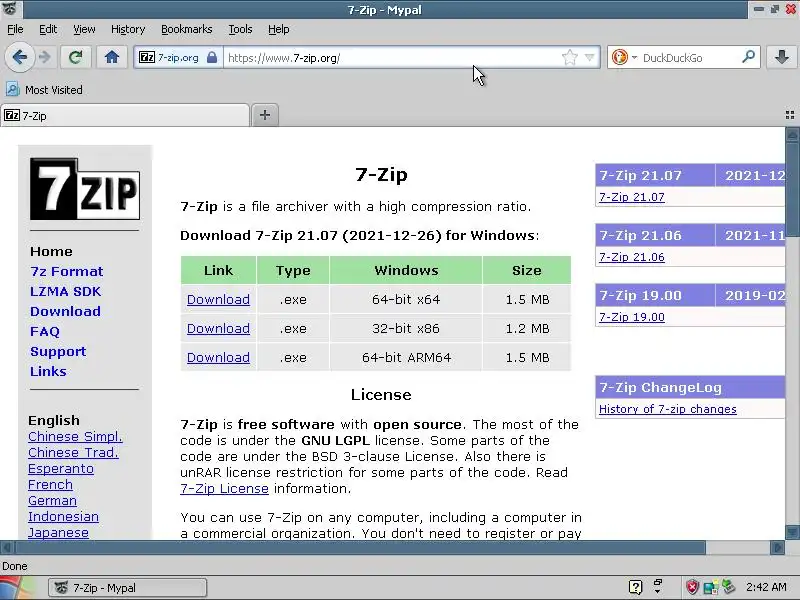
Task: Click the network computers tray icon
Action: [710, 587]
